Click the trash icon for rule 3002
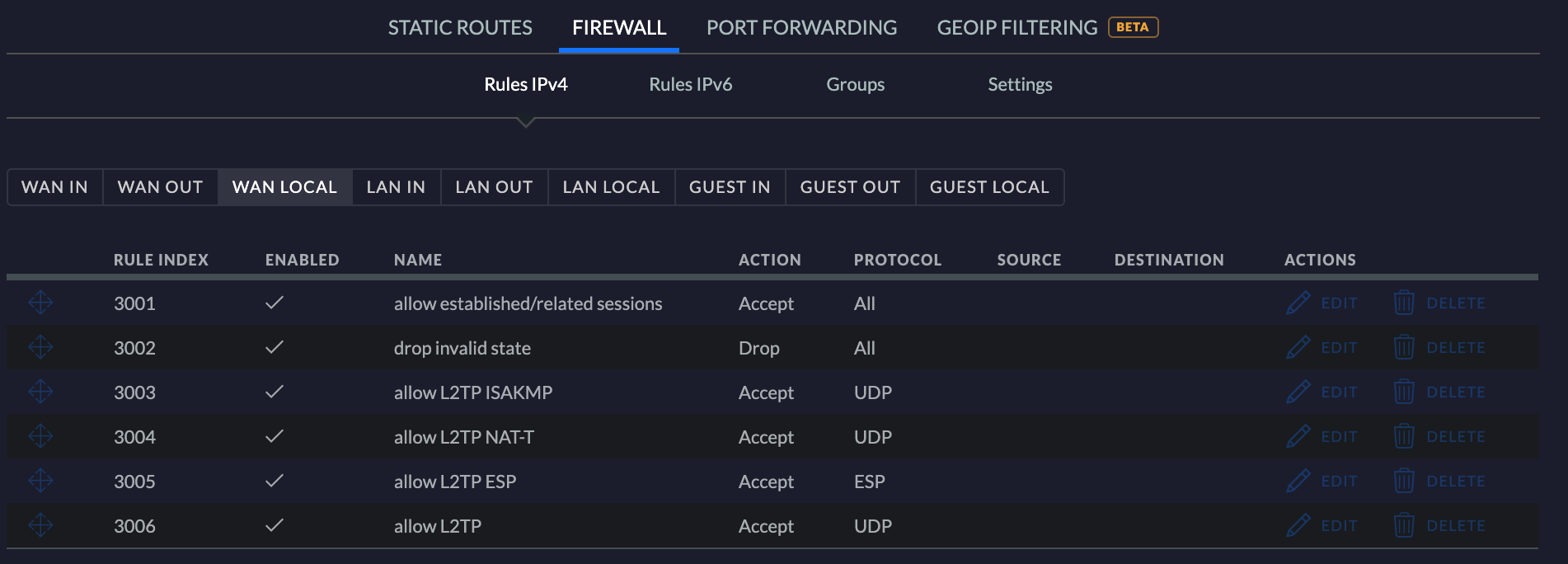The image size is (1568, 564). click(1403, 348)
